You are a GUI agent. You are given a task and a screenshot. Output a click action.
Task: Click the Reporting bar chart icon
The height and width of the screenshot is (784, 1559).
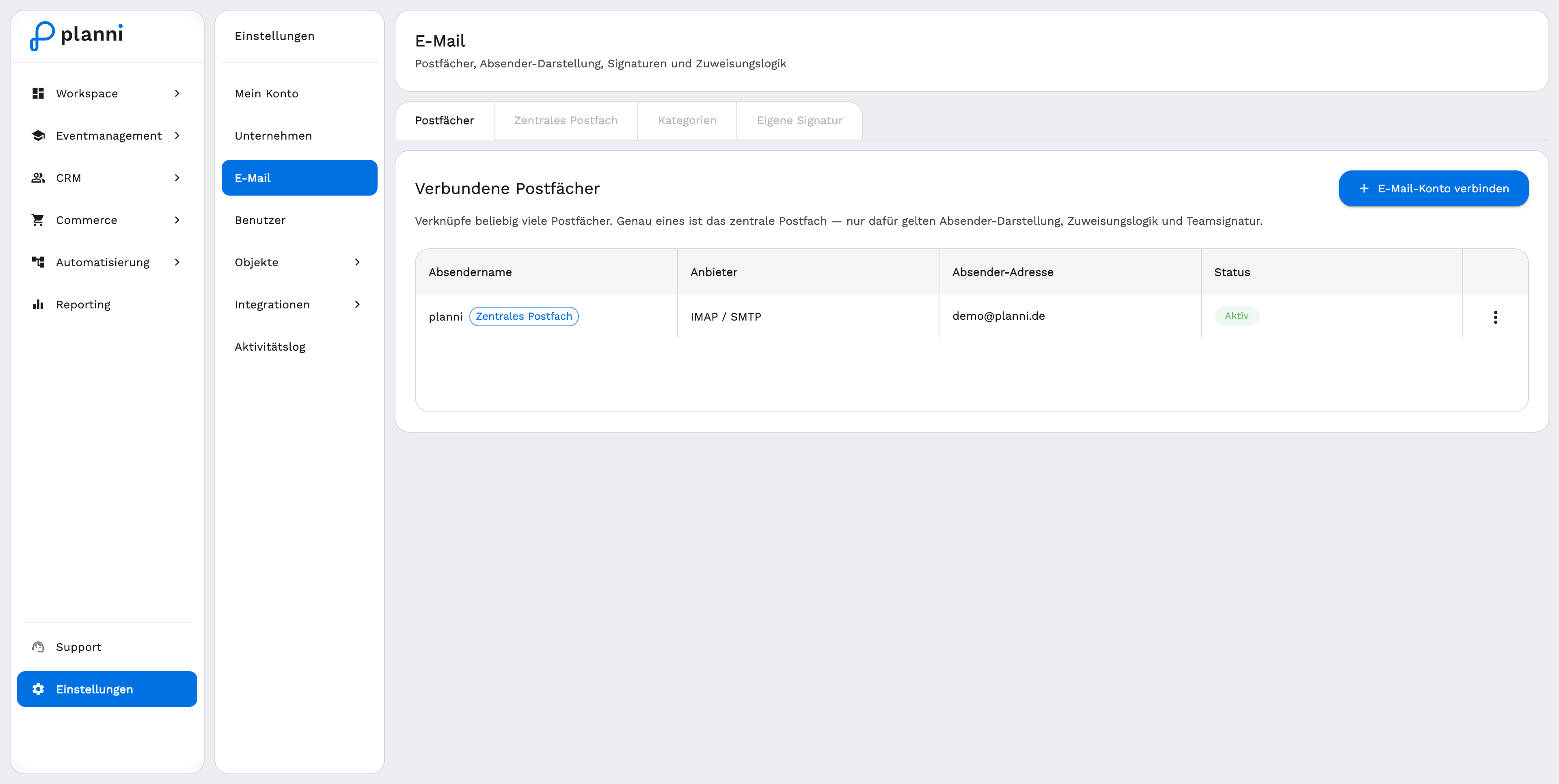point(38,304)
